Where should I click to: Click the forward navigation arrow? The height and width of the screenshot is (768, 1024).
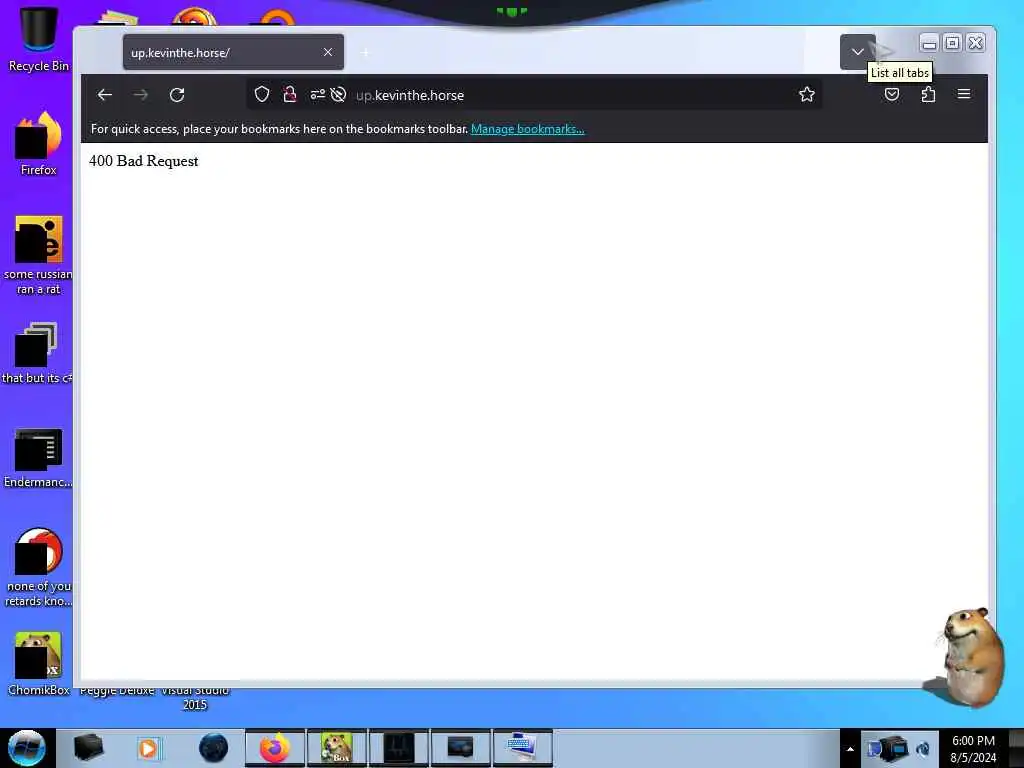coord(140,95)
